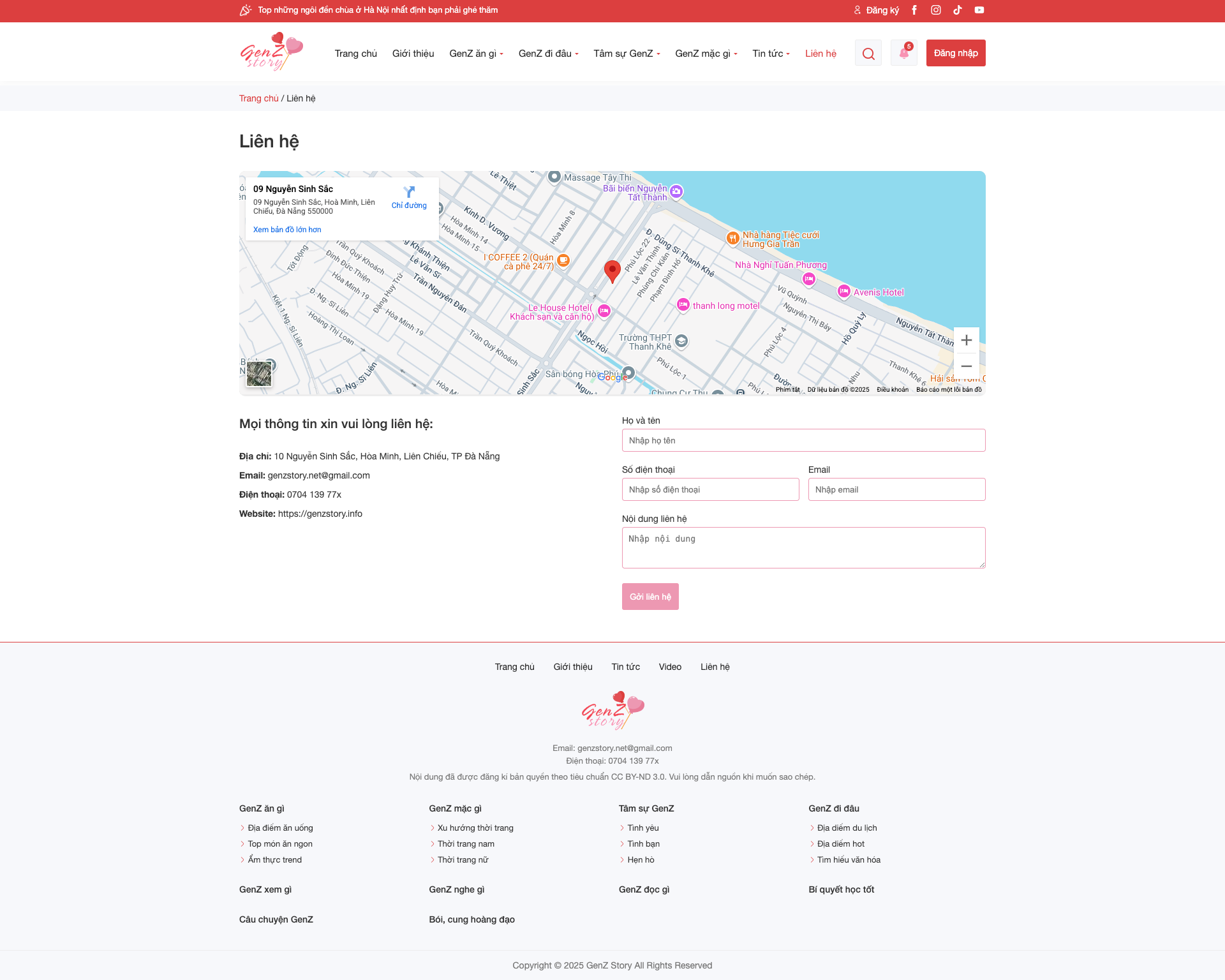Image resolution: width=1225 pixels, height=980 pixels.
Task: Zoom in the map with plus button
Action: point(967,340)
